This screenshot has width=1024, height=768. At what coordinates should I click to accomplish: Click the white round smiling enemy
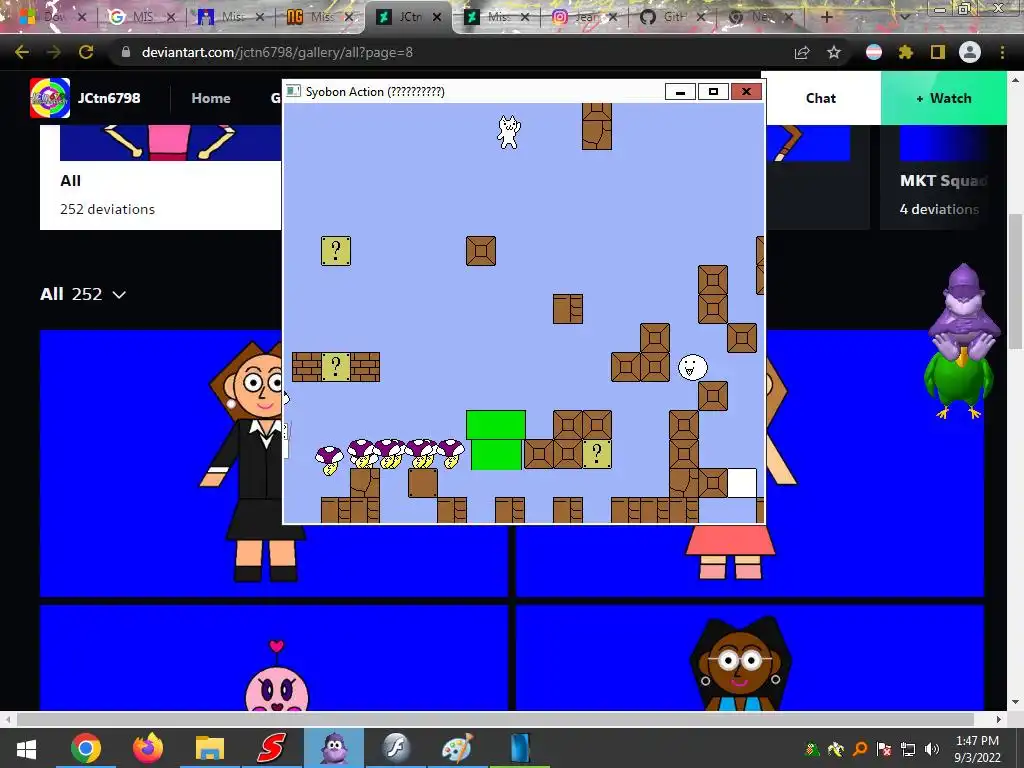tap(692, 368)
